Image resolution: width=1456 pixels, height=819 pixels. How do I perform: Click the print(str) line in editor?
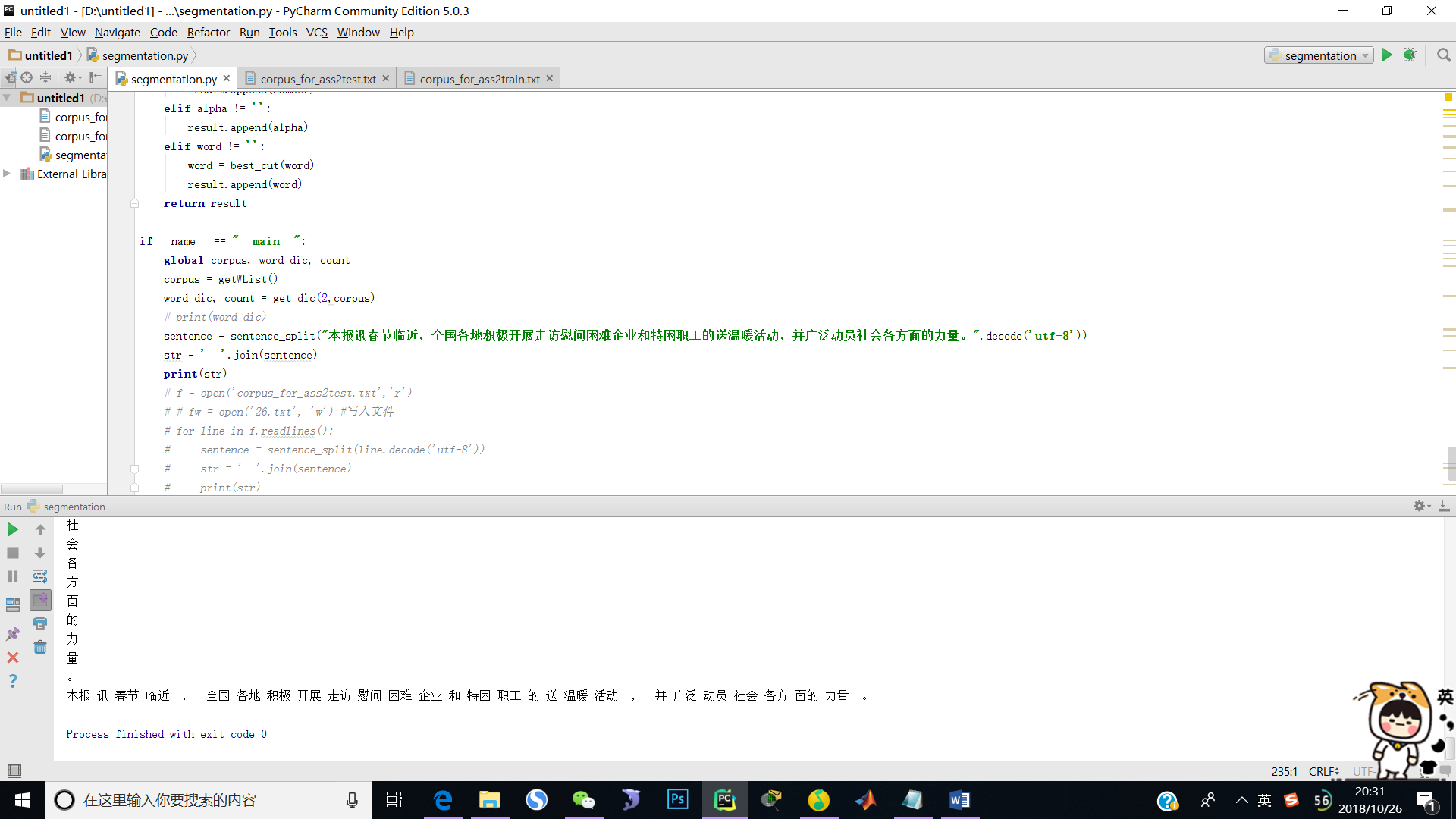195,374
